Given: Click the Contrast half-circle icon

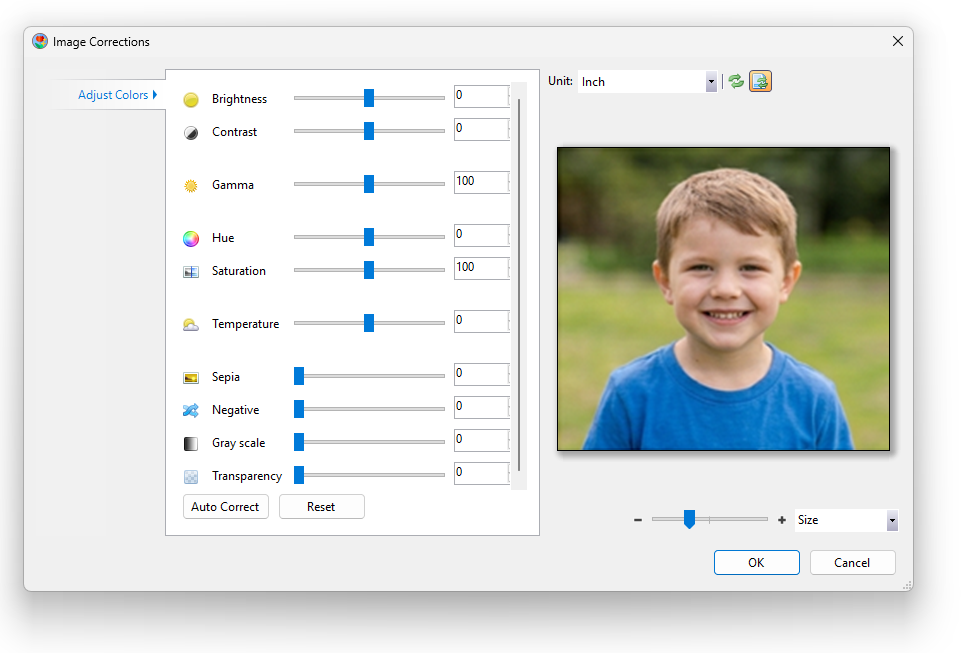Looking at the screenshot, I should pos(190,131).
